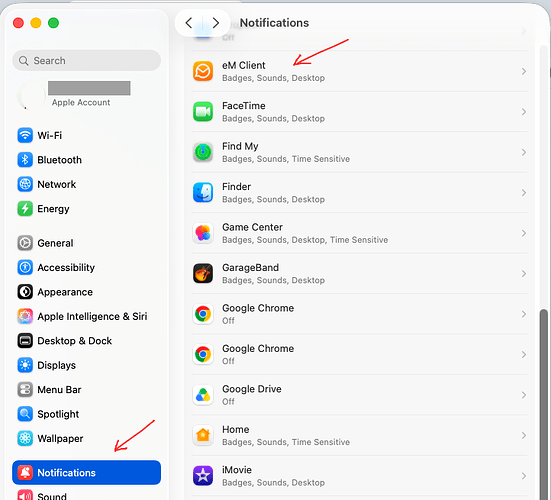Click the vertical scrollbar thumb
This screenshot has width=551, height=500.
coord(544,404)
